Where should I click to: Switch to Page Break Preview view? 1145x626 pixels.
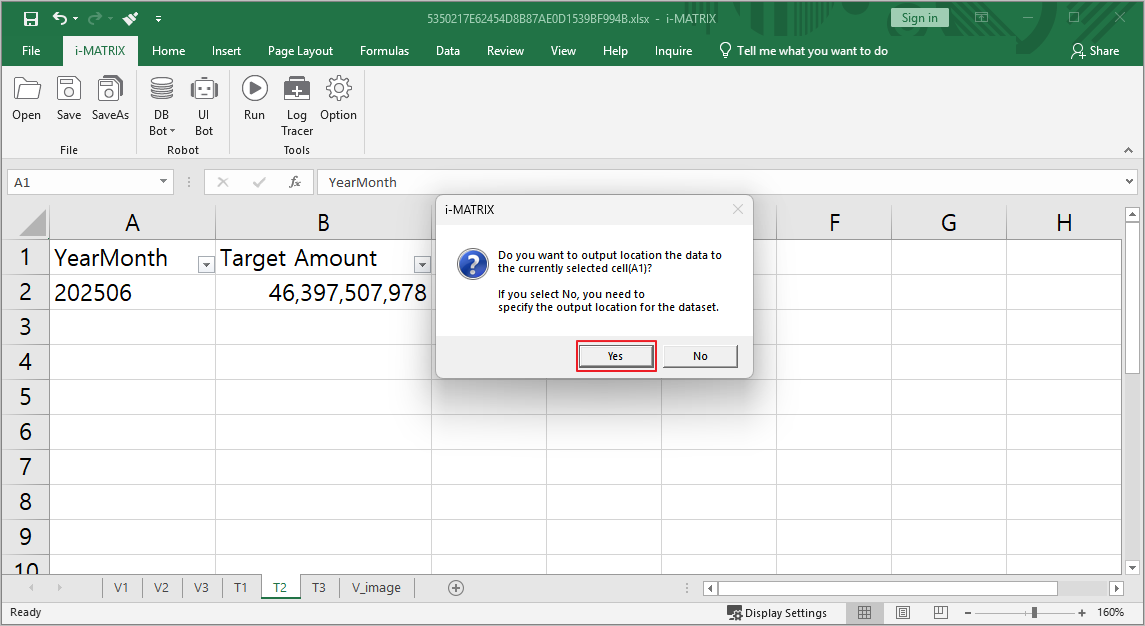tap(941, 612)
